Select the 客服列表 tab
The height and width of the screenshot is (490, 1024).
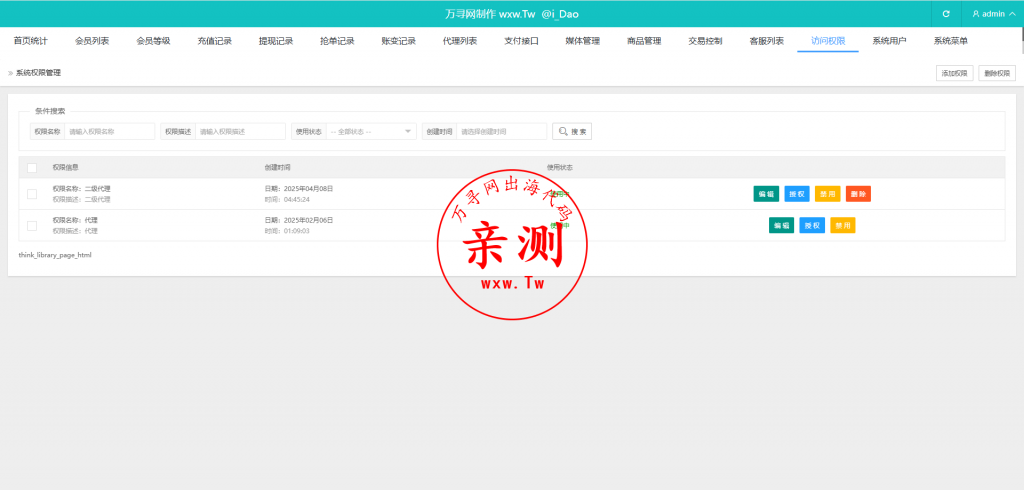click(767, 41)
